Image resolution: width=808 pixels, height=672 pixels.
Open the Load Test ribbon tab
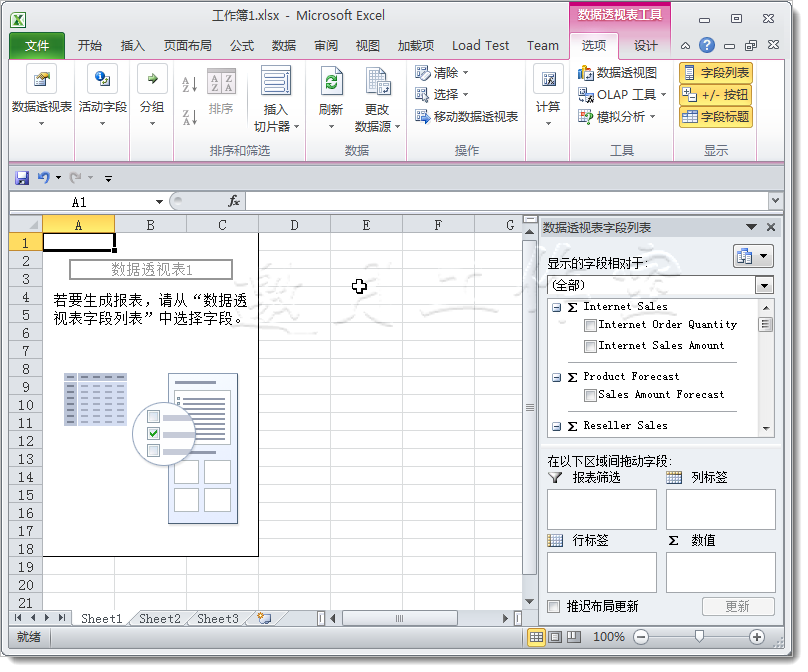click(480, 46)
